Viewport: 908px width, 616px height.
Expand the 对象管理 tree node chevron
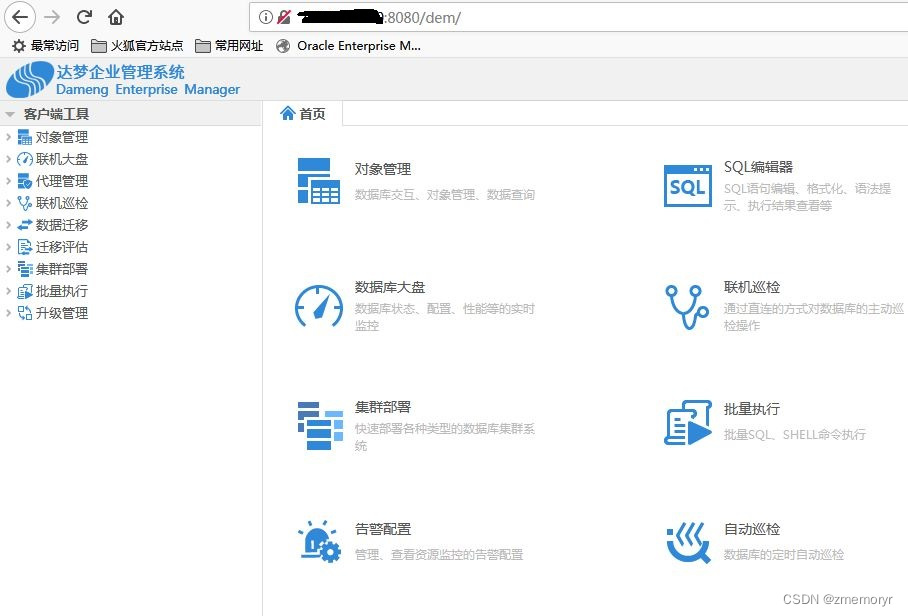pos(8,137)
